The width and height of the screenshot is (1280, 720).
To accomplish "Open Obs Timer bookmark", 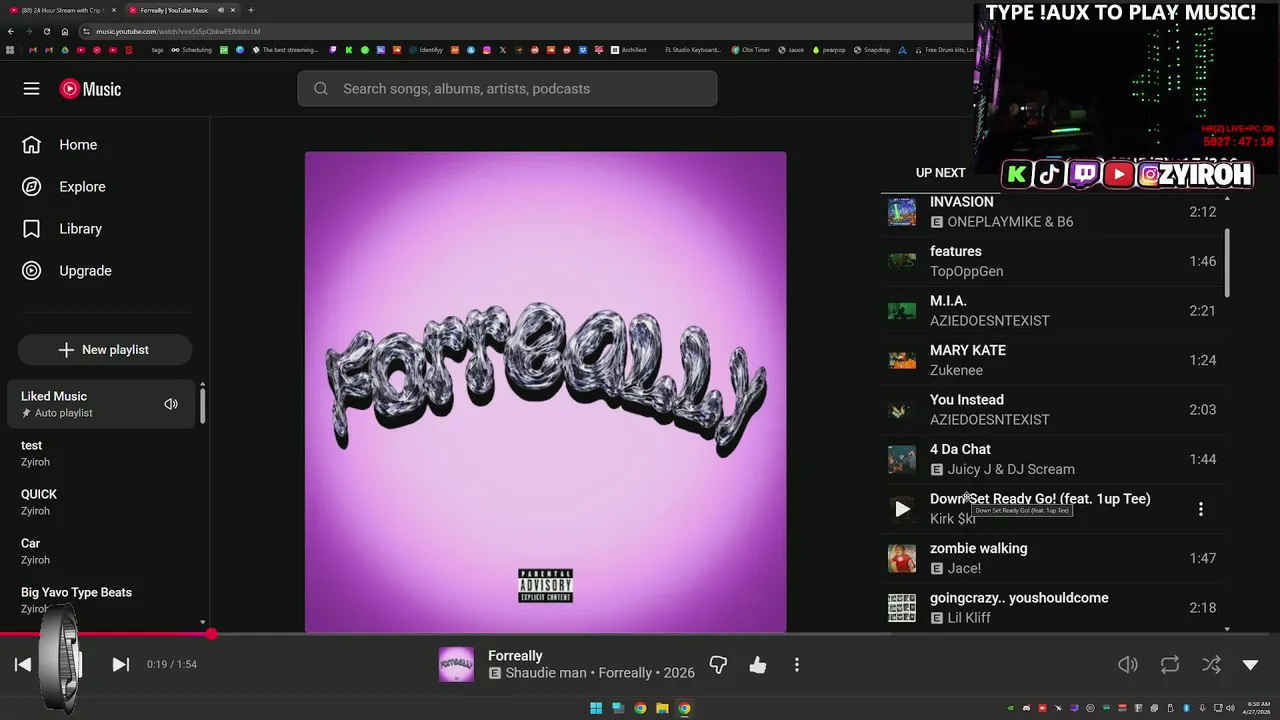I will pyautogui.click(x=751, y=49).
